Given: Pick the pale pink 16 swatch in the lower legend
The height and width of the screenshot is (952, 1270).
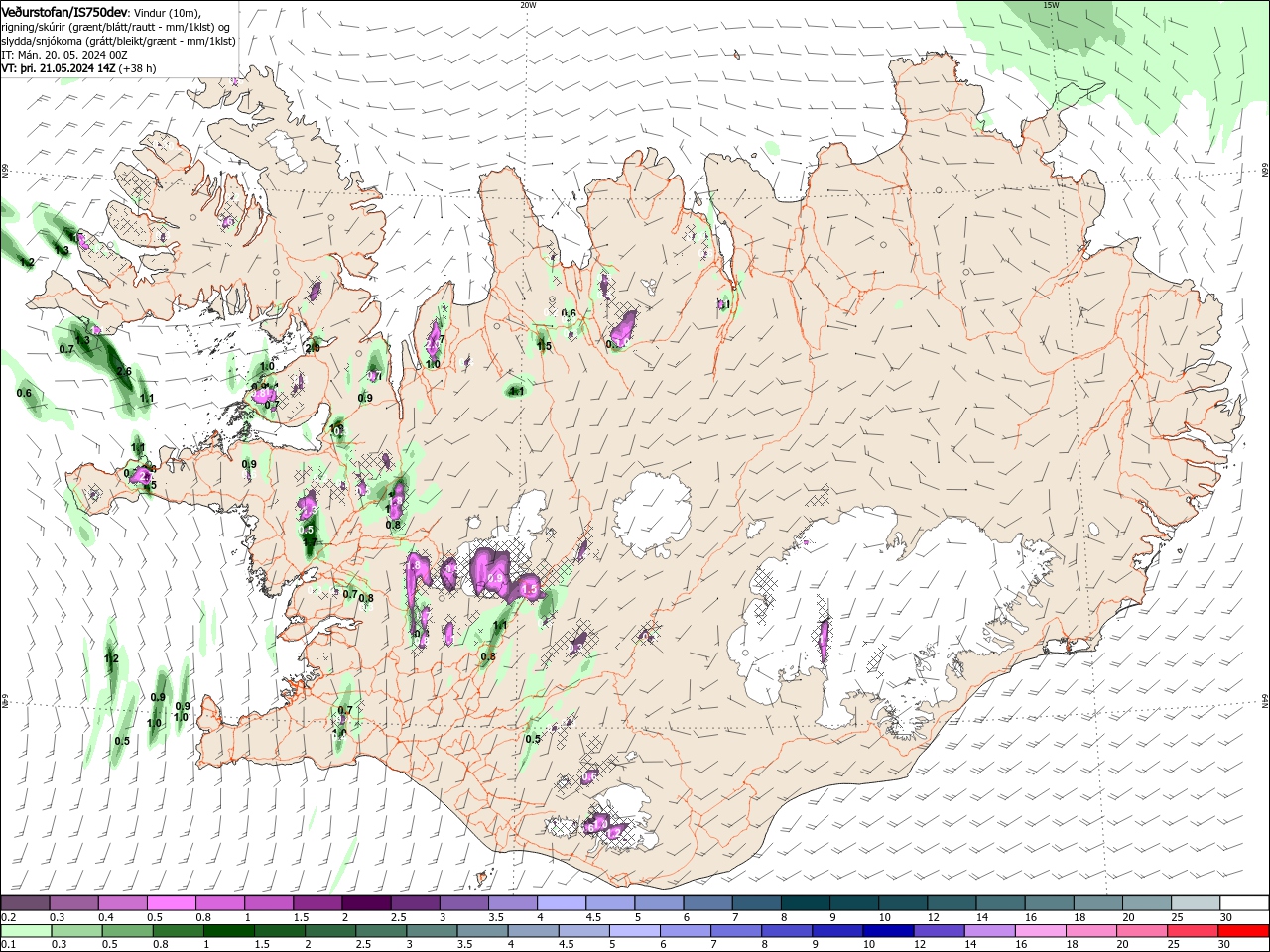Looking at the screenshot, I should [1040, 932].
